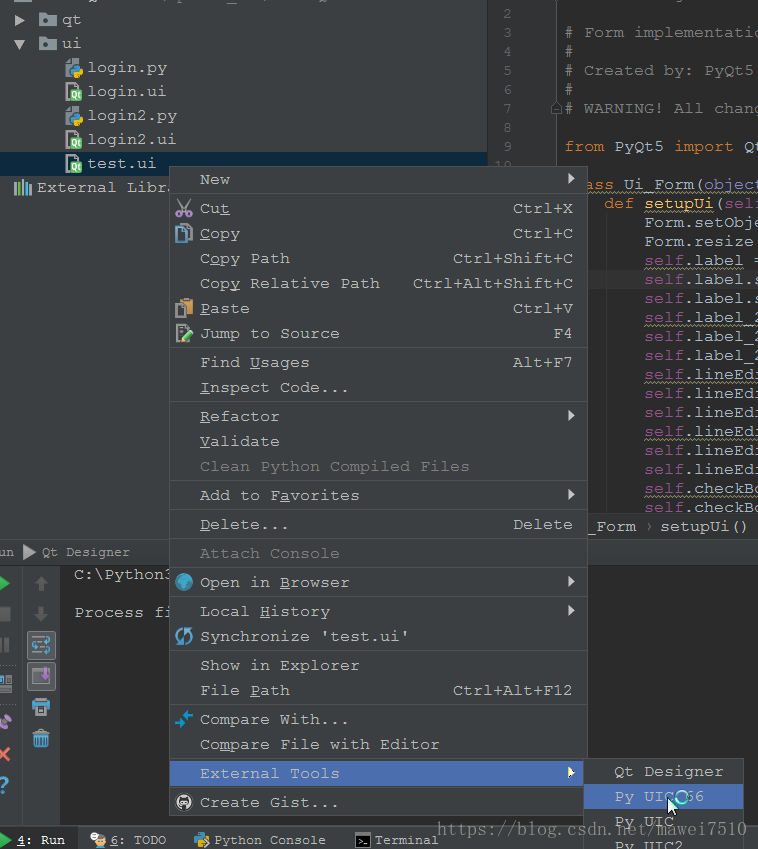This screenshot has width=758, height=849.
Task: Toggle Scroll to End in Run console
Action: 41,677
